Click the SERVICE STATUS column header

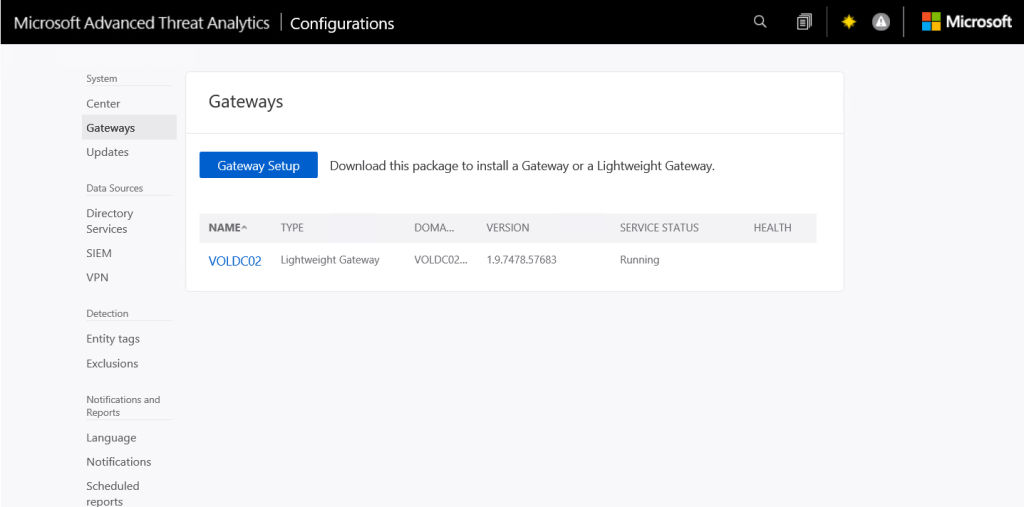coord(659,228)
